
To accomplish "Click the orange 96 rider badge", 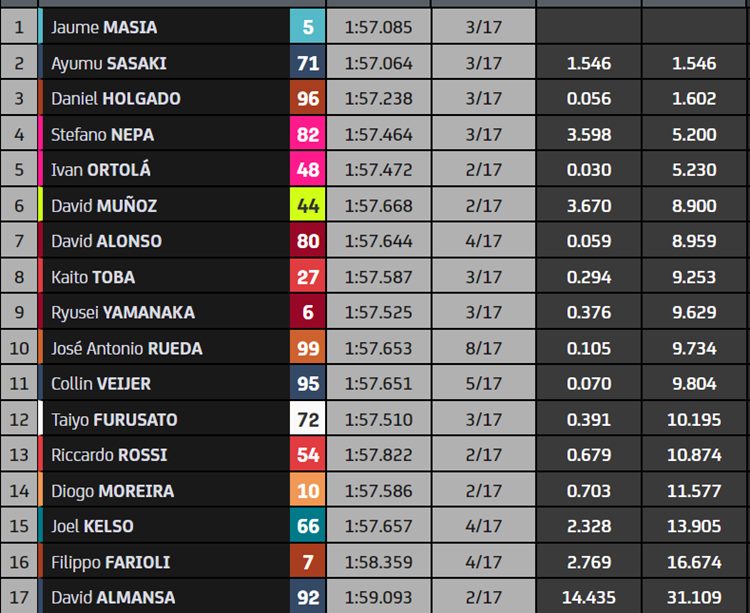I will tap(307, 98).
